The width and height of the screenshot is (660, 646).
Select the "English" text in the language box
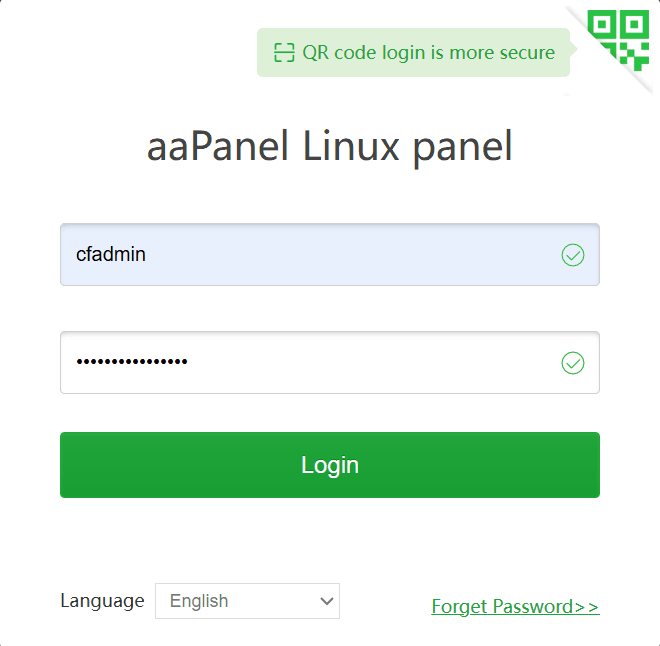coord(199,601)
